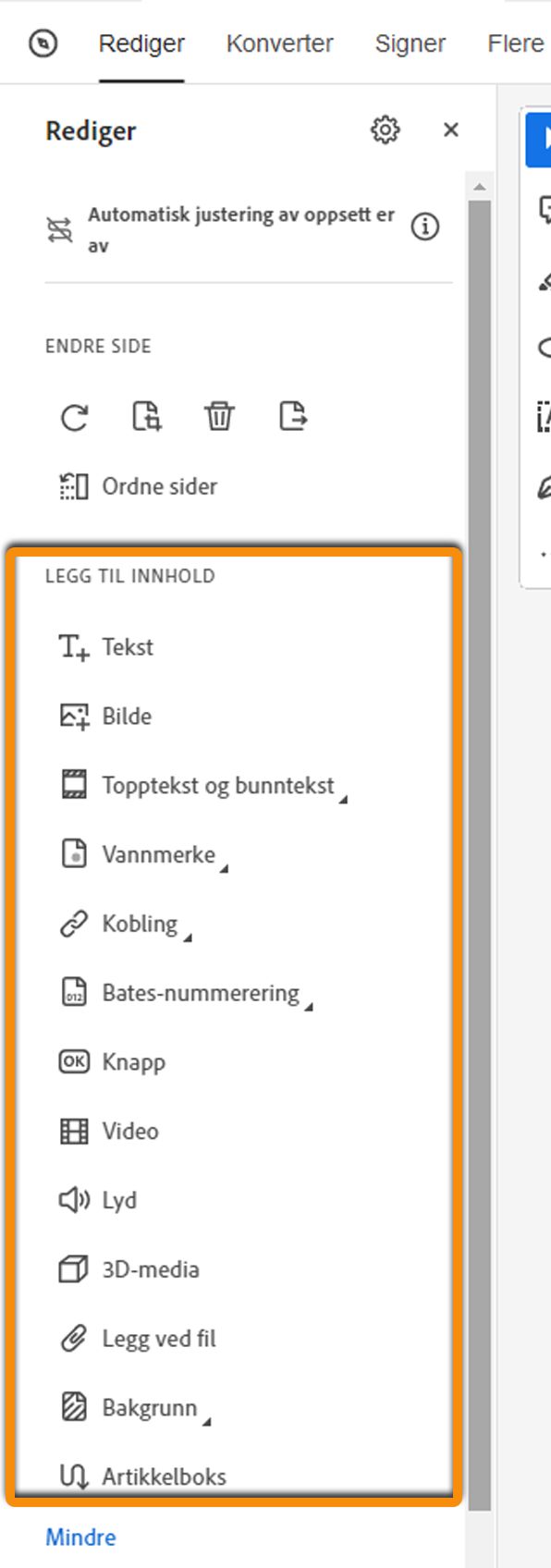Open the 3D-media insertion tool

tap(150, 1269)
